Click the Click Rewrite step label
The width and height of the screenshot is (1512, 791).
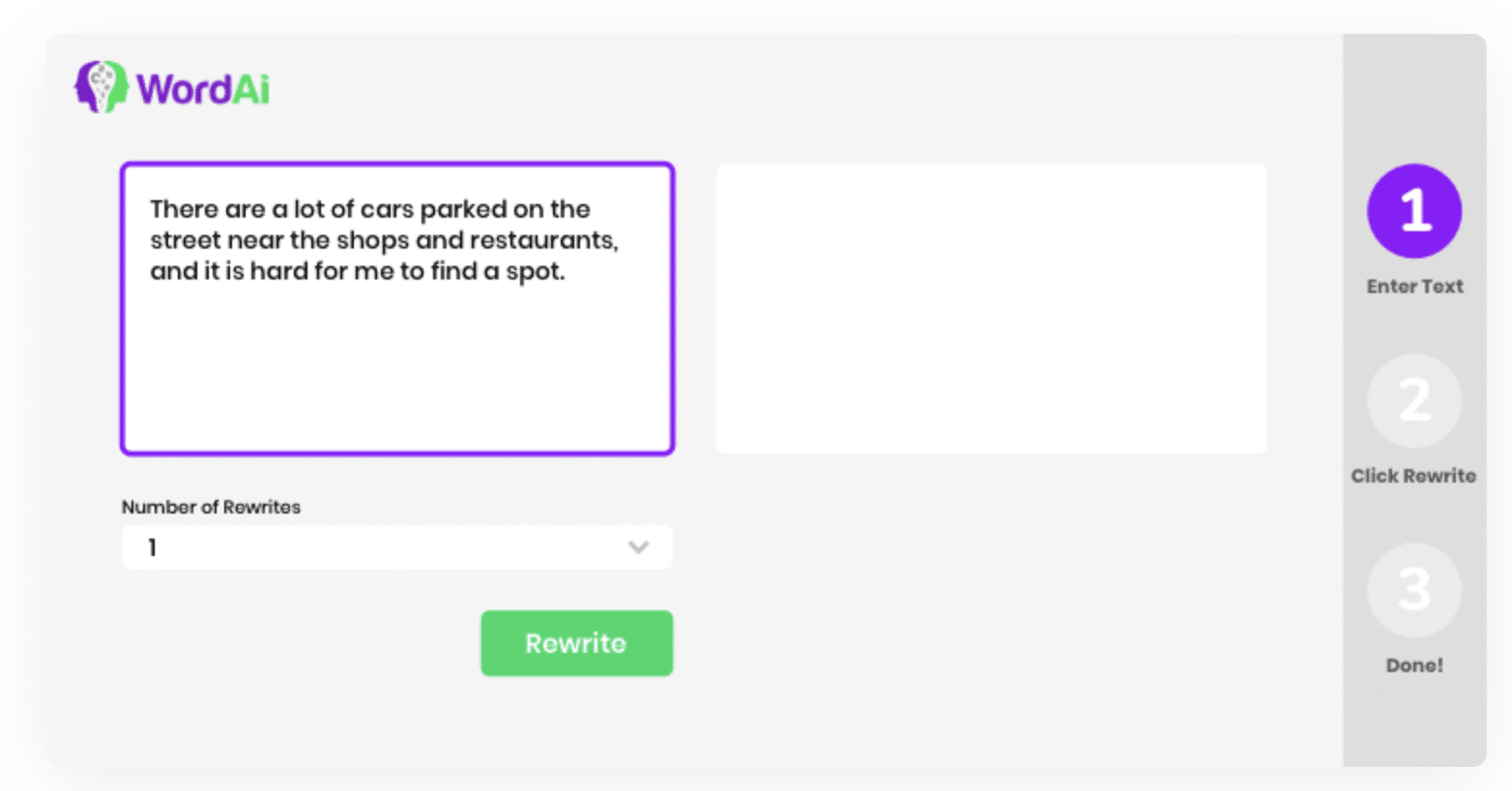tap(1413, 476)
